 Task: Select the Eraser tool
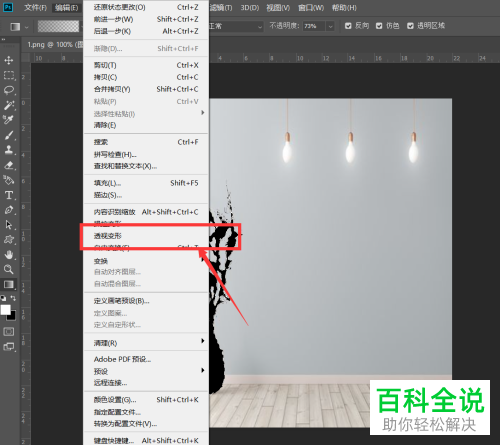[9, 165]
